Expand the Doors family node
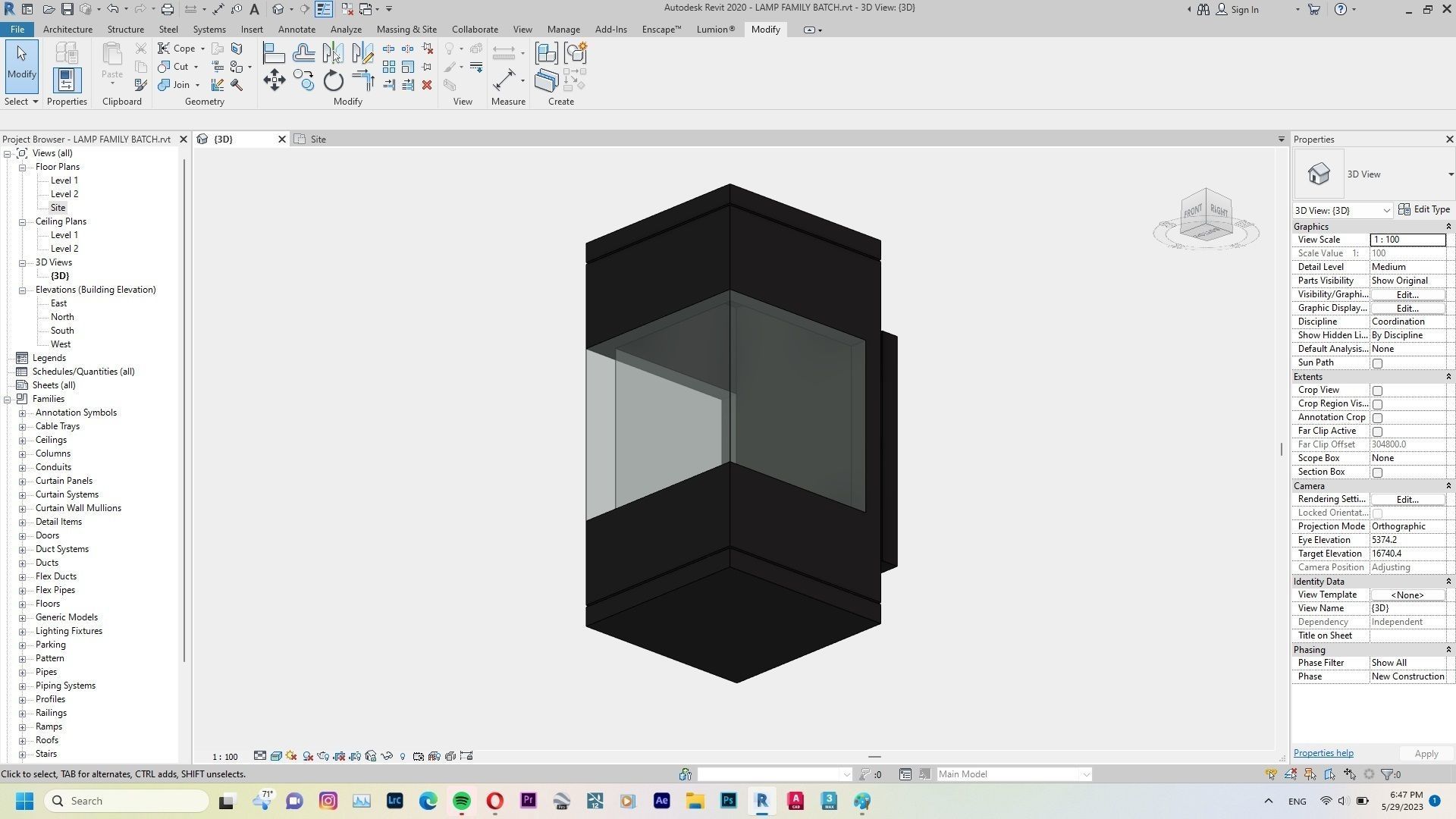1456x819 pixels. point(23,535)
